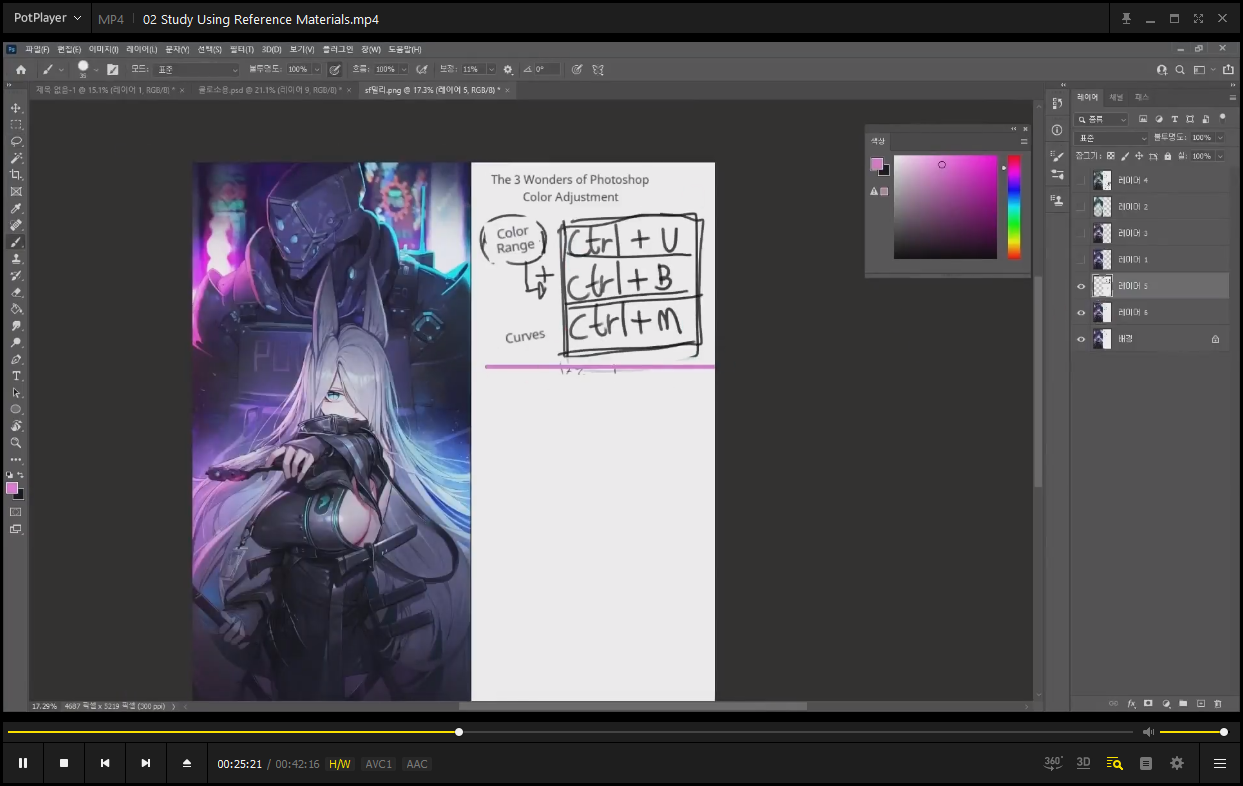Select the Eyedropper tool
This screenshot has width=1243, height=786.
pos(16,208)
